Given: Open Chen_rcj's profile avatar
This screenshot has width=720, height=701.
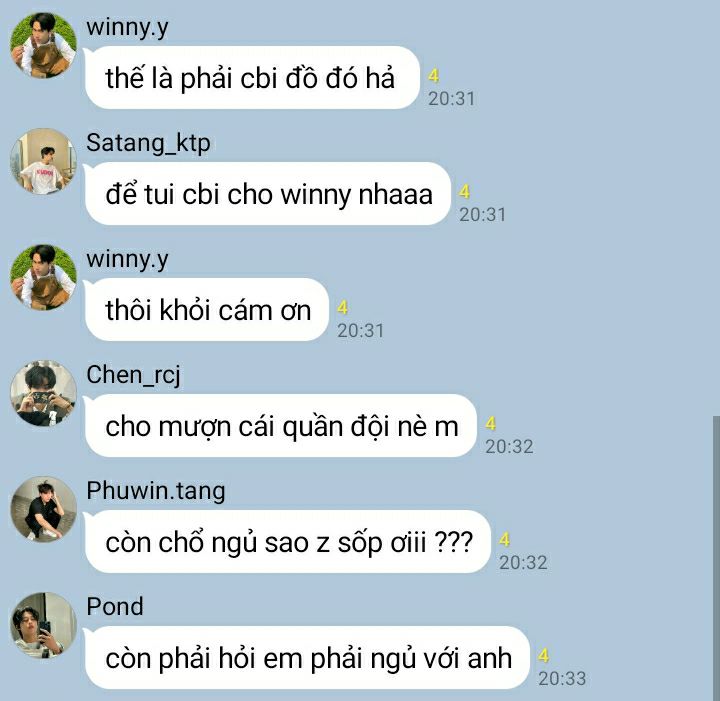Looking at the screenshot, I should pyautogui.click(x=44, y=393).
